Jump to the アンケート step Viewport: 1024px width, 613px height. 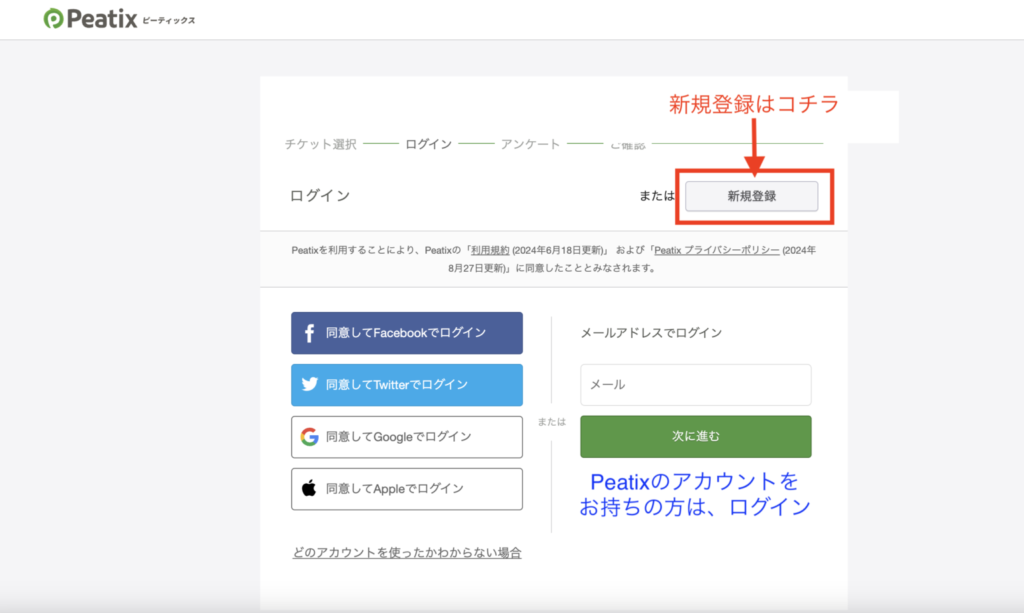[529, 144]
